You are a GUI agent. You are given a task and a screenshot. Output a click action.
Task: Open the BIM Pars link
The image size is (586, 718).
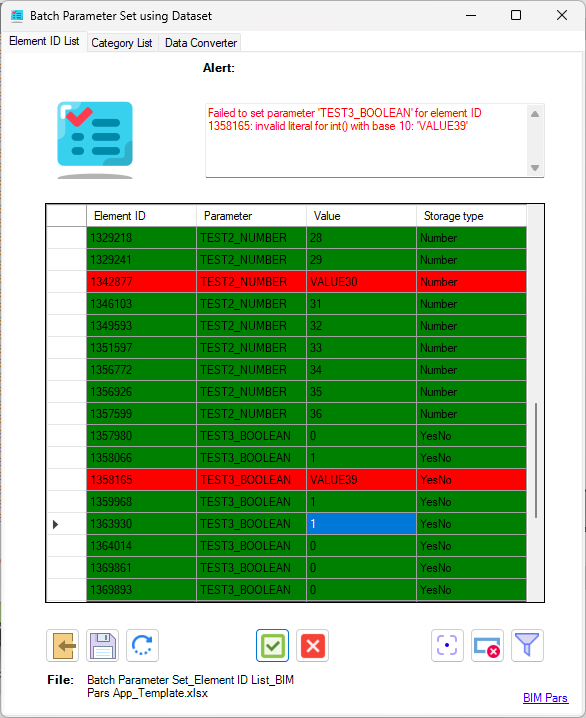click(x=546, y=698)
